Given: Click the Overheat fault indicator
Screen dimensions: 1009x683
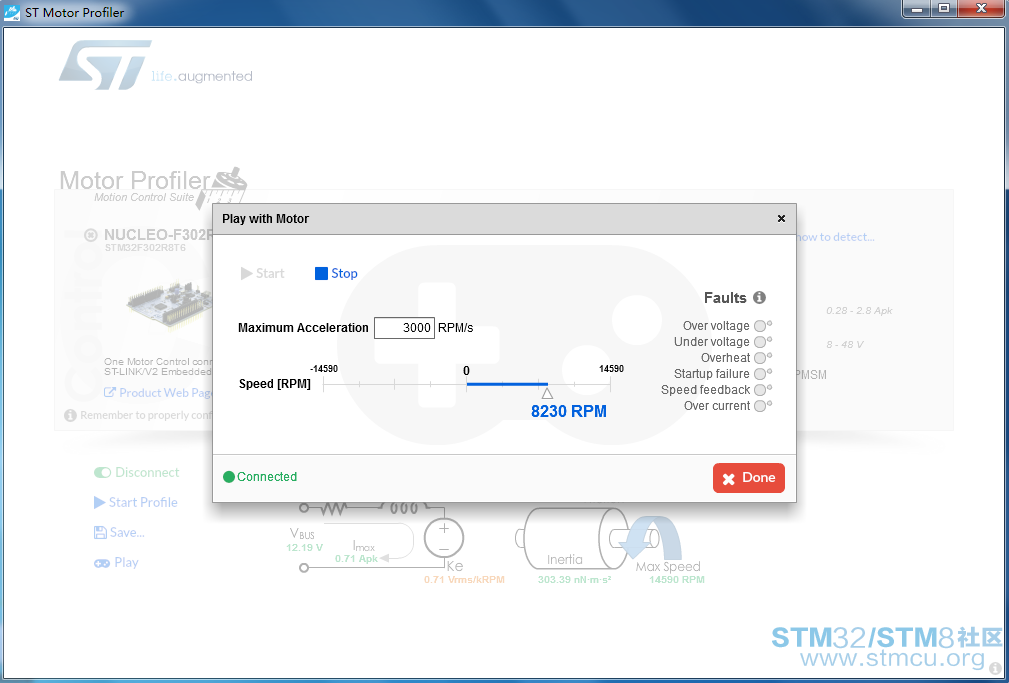Looking at the screenshot, I should click(x=760, y=358).
